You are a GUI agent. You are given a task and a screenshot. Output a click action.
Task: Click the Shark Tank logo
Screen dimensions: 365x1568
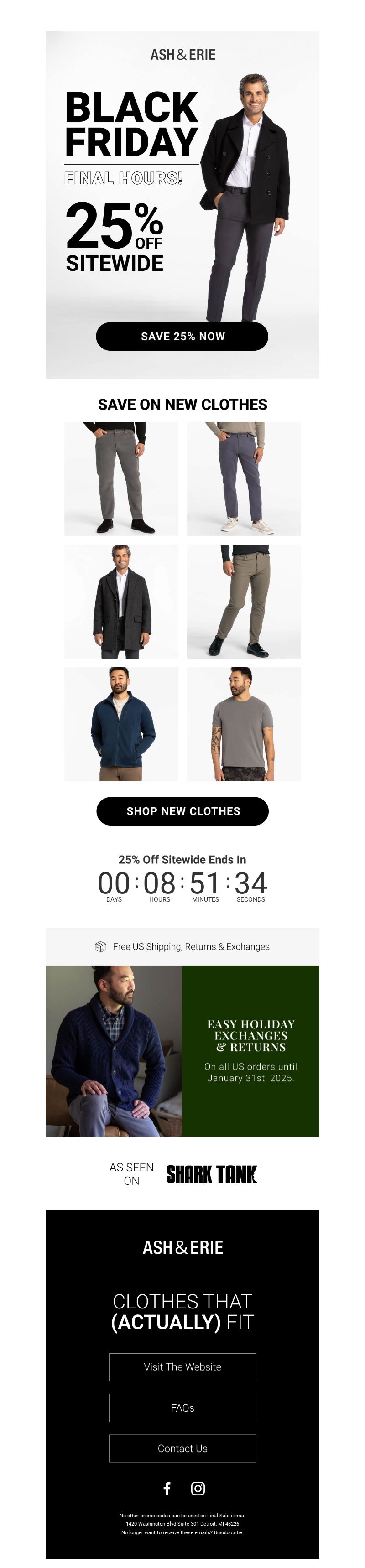pos(211,1174)
